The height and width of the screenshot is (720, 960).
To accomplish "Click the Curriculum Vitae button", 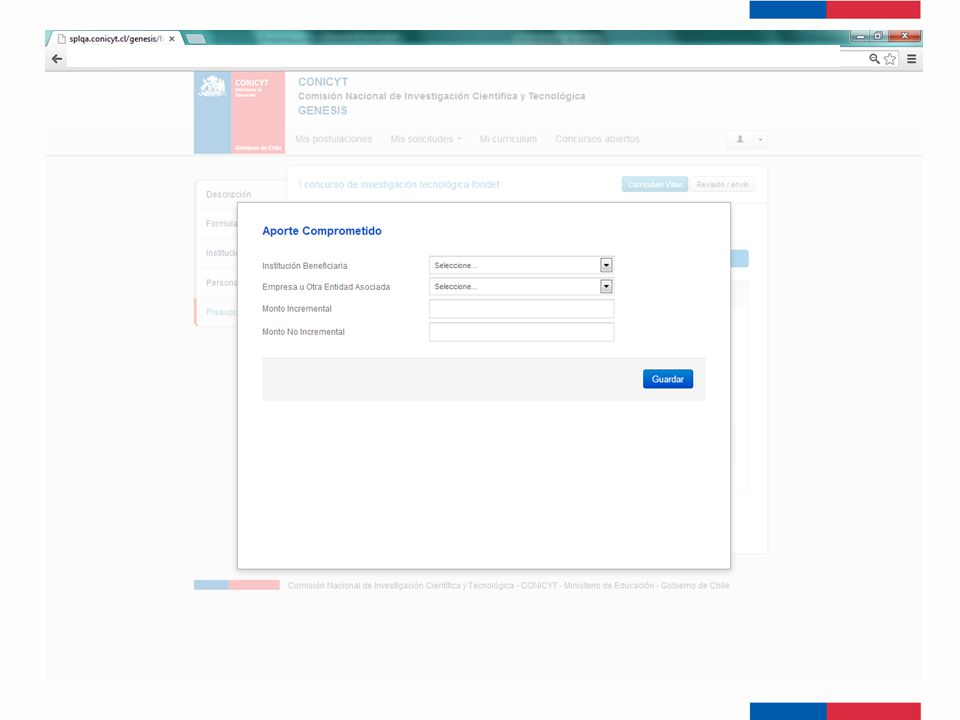I will point(654,184).
